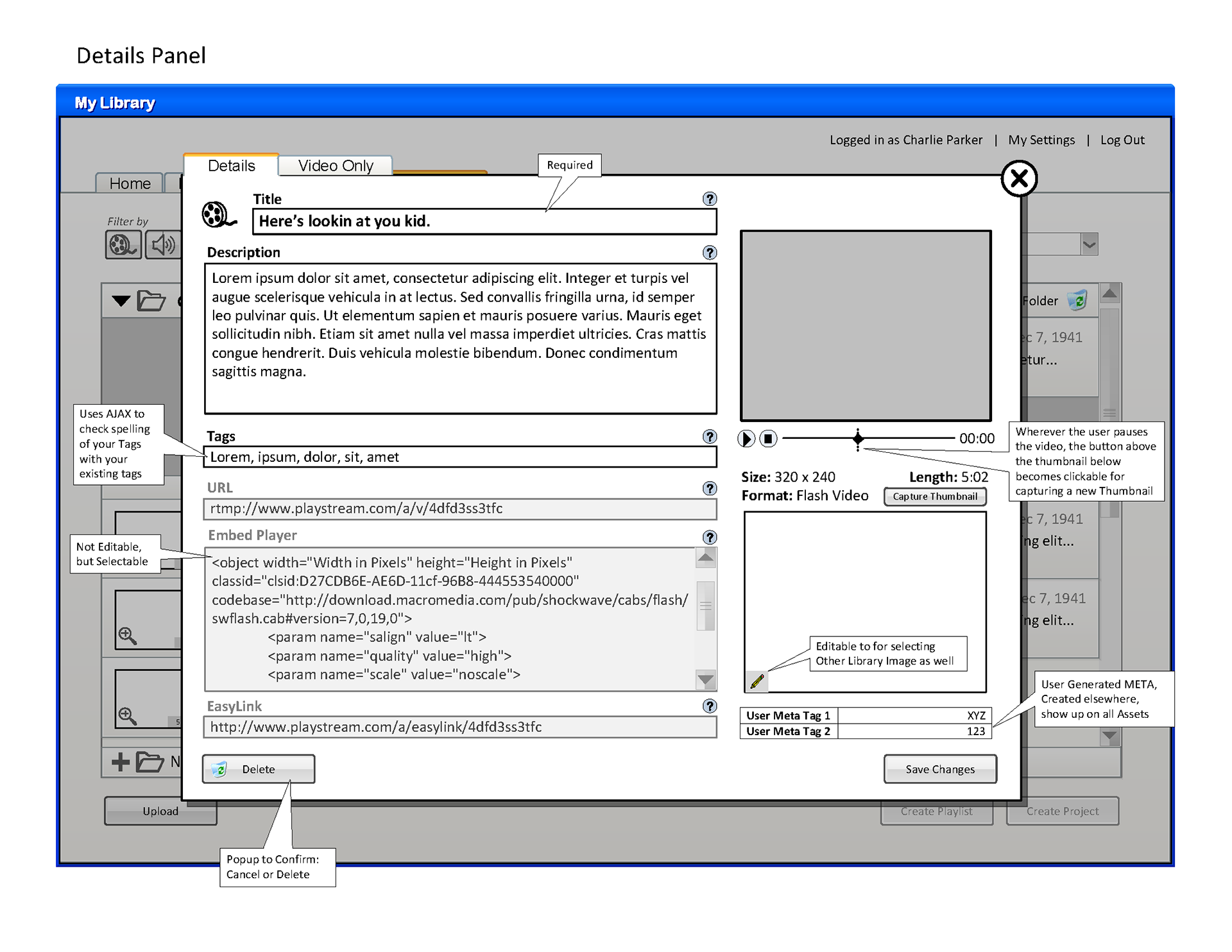Collapse the folder tree with black triangle

click(x=121, y=300)
